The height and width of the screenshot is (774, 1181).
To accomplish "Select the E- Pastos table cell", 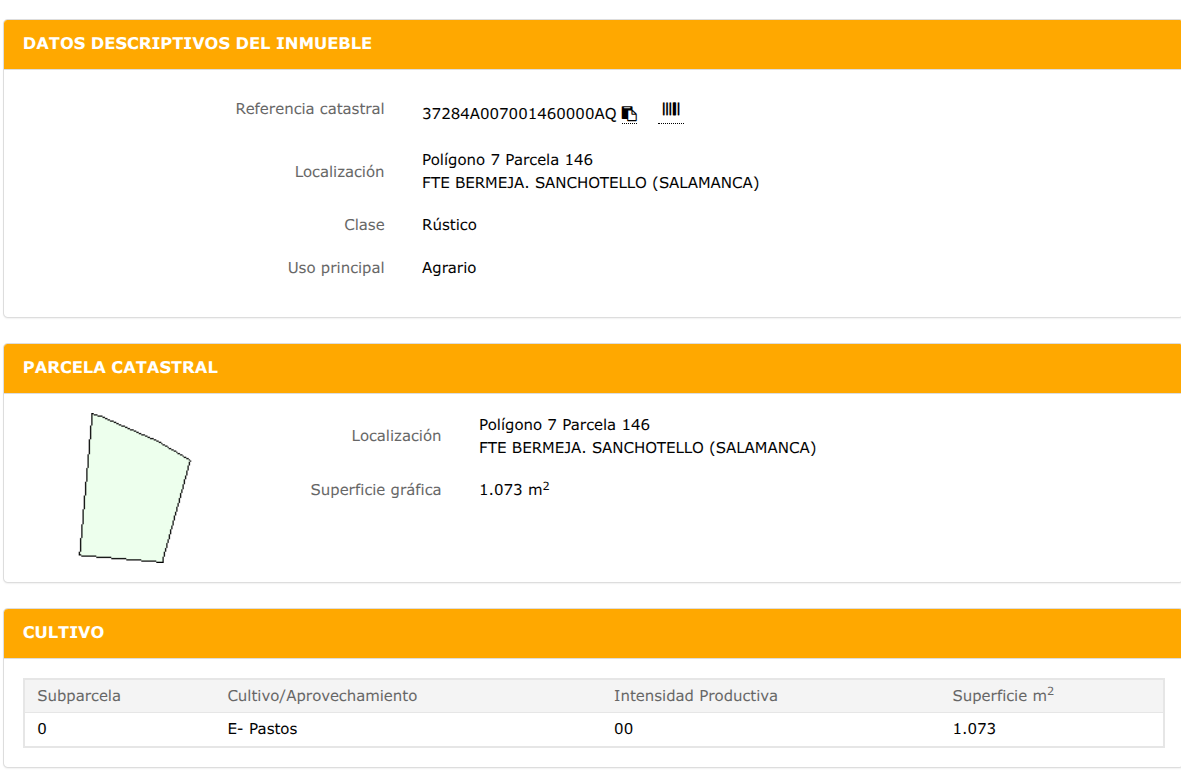I will [262, 729].
